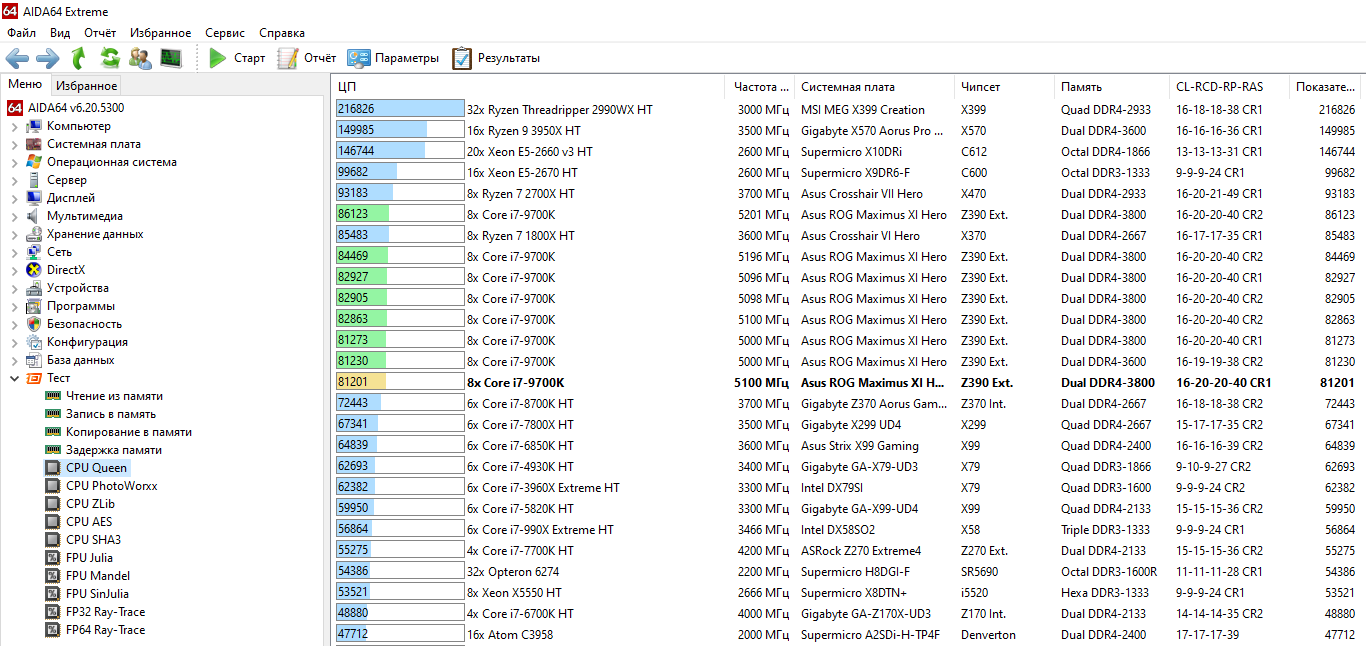Image resolution: width=1366 pixels, height=646 pixels.
Task: Open the system monitor graph icon
Action: click(171, 58)
